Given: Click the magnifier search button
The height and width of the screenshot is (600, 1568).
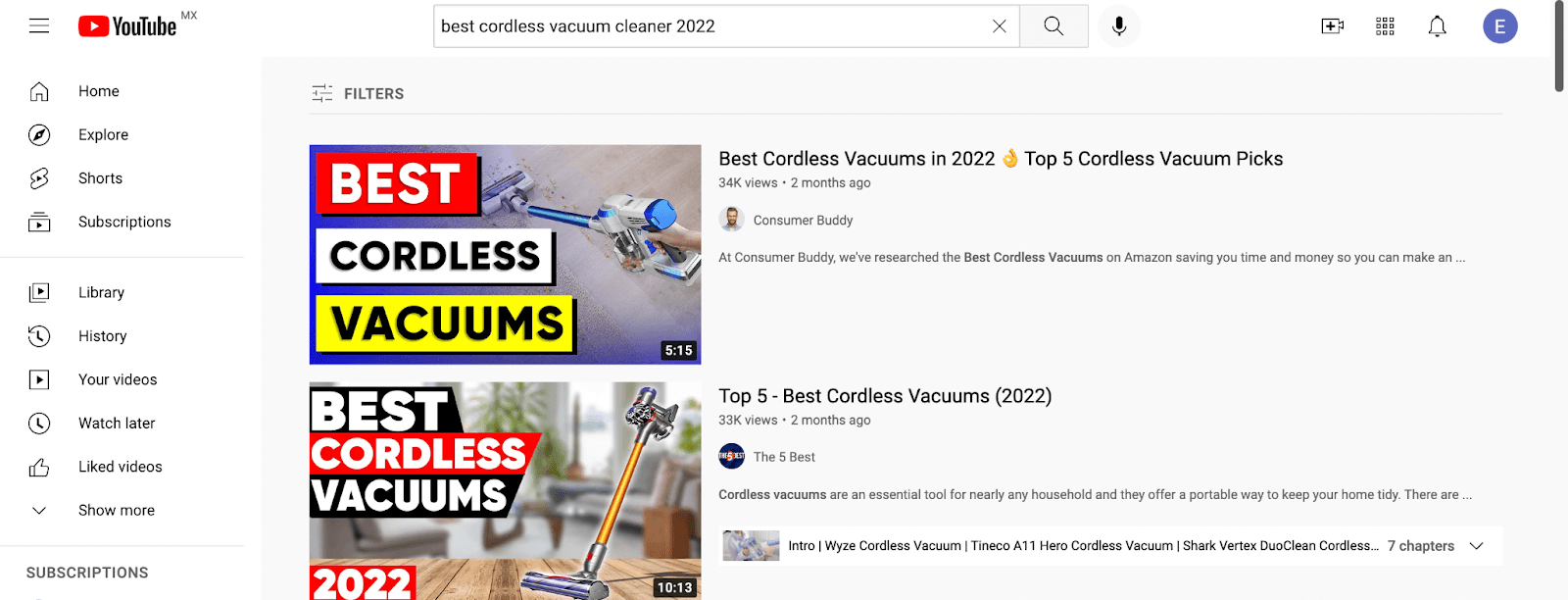Looking at the screenshot, I should tap(1053, 26).
